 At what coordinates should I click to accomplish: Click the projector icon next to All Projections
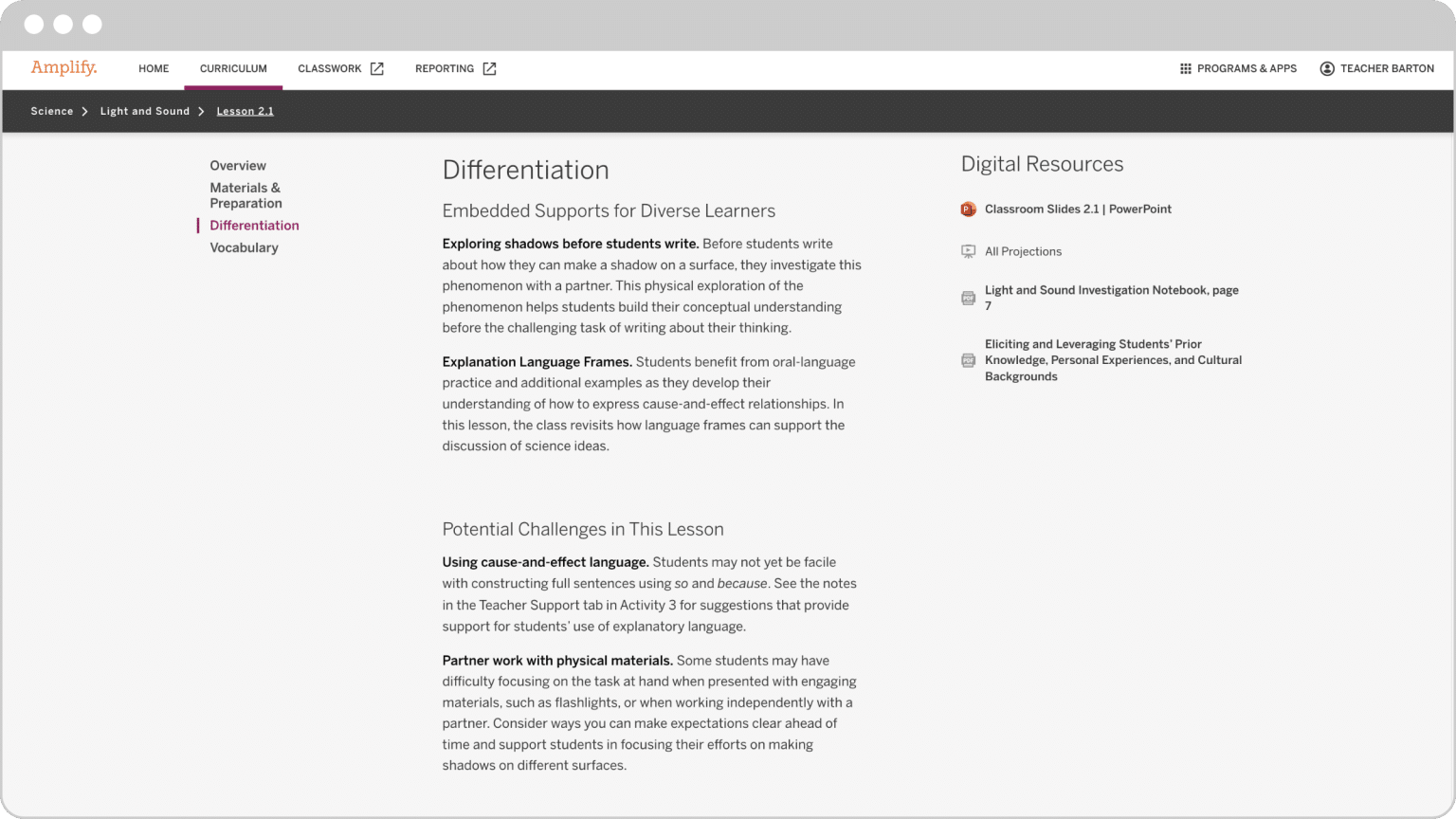click(968, 251)
